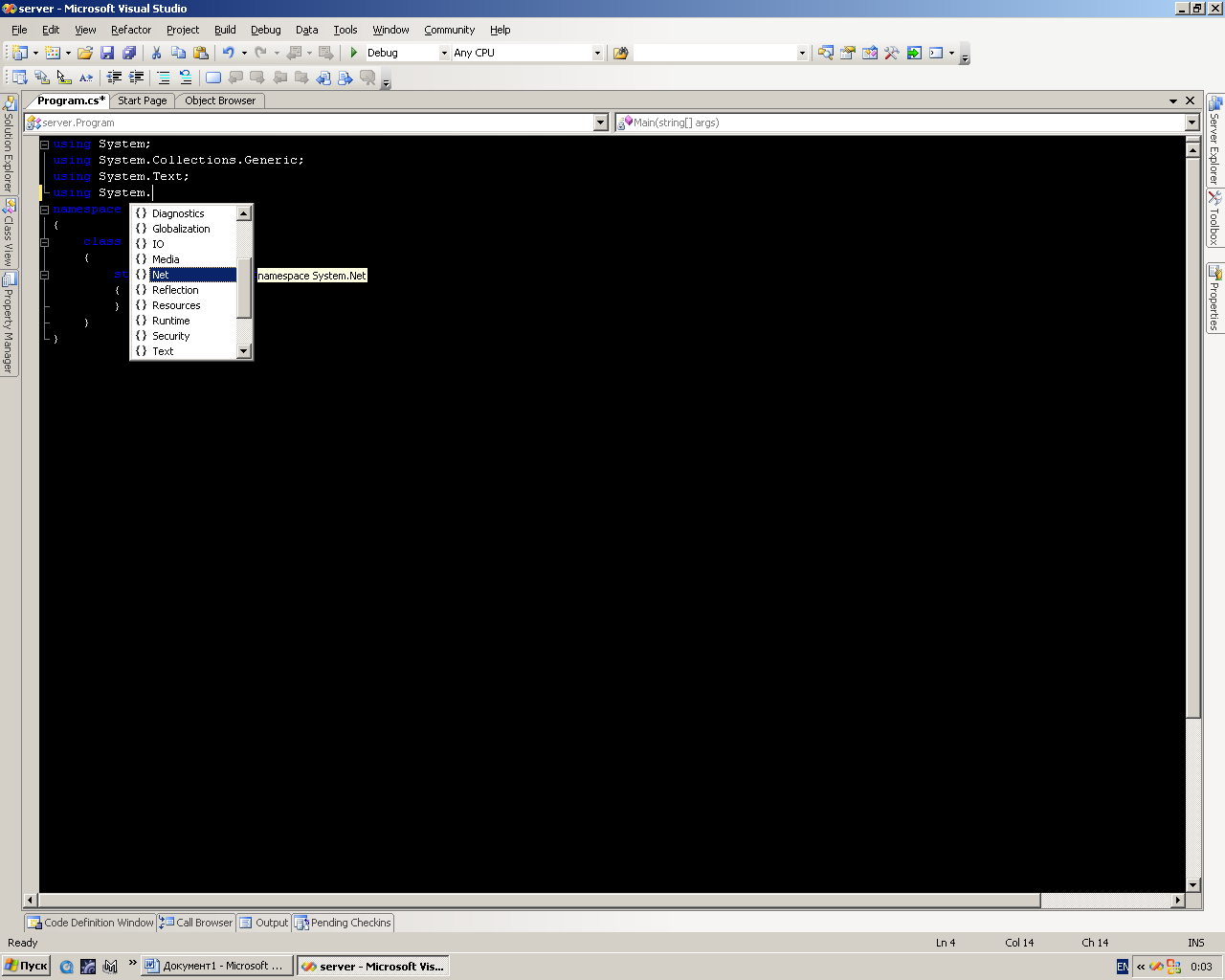Screen dimensions: 1225x980
Task: Open the Object Browser toolbar icon
Action: pos(870,53)
